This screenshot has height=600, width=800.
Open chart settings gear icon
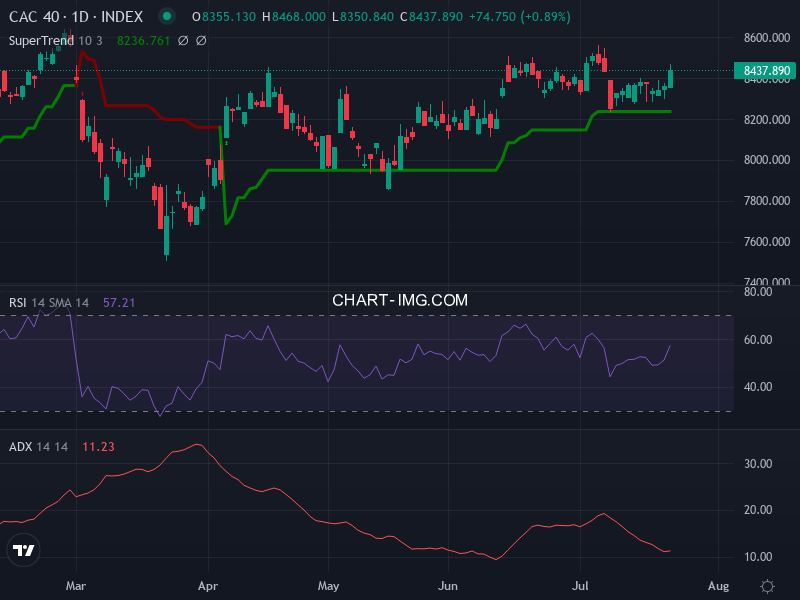[767, 586]
